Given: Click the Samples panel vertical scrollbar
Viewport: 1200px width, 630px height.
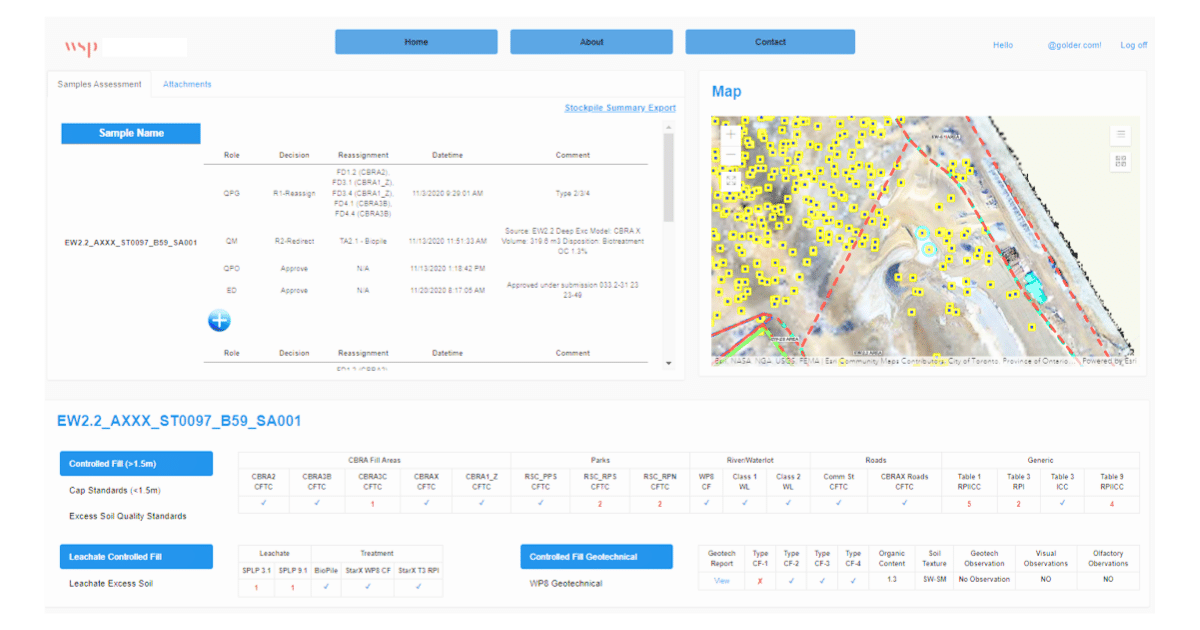Looking at the screenshot, I should 669,176.
